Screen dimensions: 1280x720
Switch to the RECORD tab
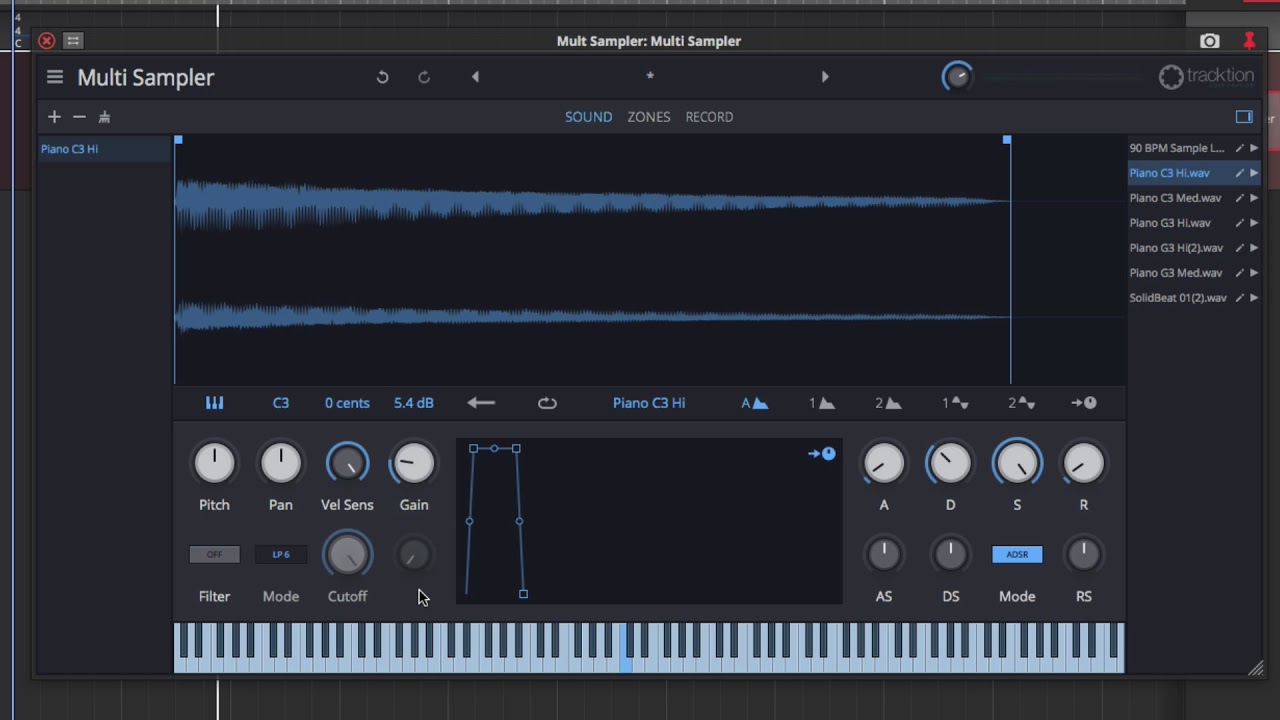(x=709, y=117)
